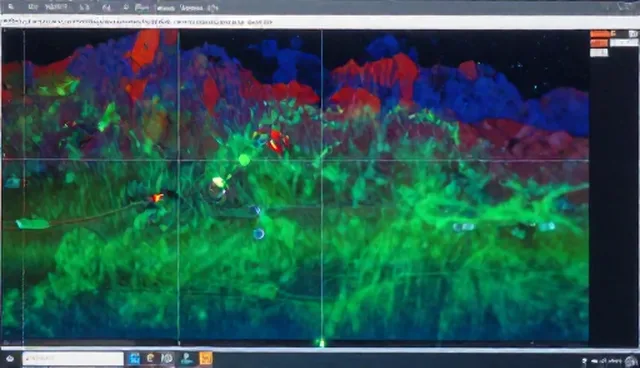Click the glass circle marker on the heatmap
640x368 pixels.
click(217, 190)
